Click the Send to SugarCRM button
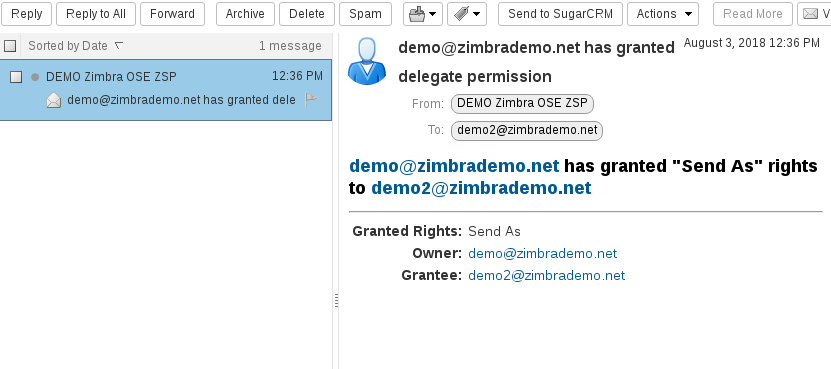831x369 pixels. coord(561,14)
